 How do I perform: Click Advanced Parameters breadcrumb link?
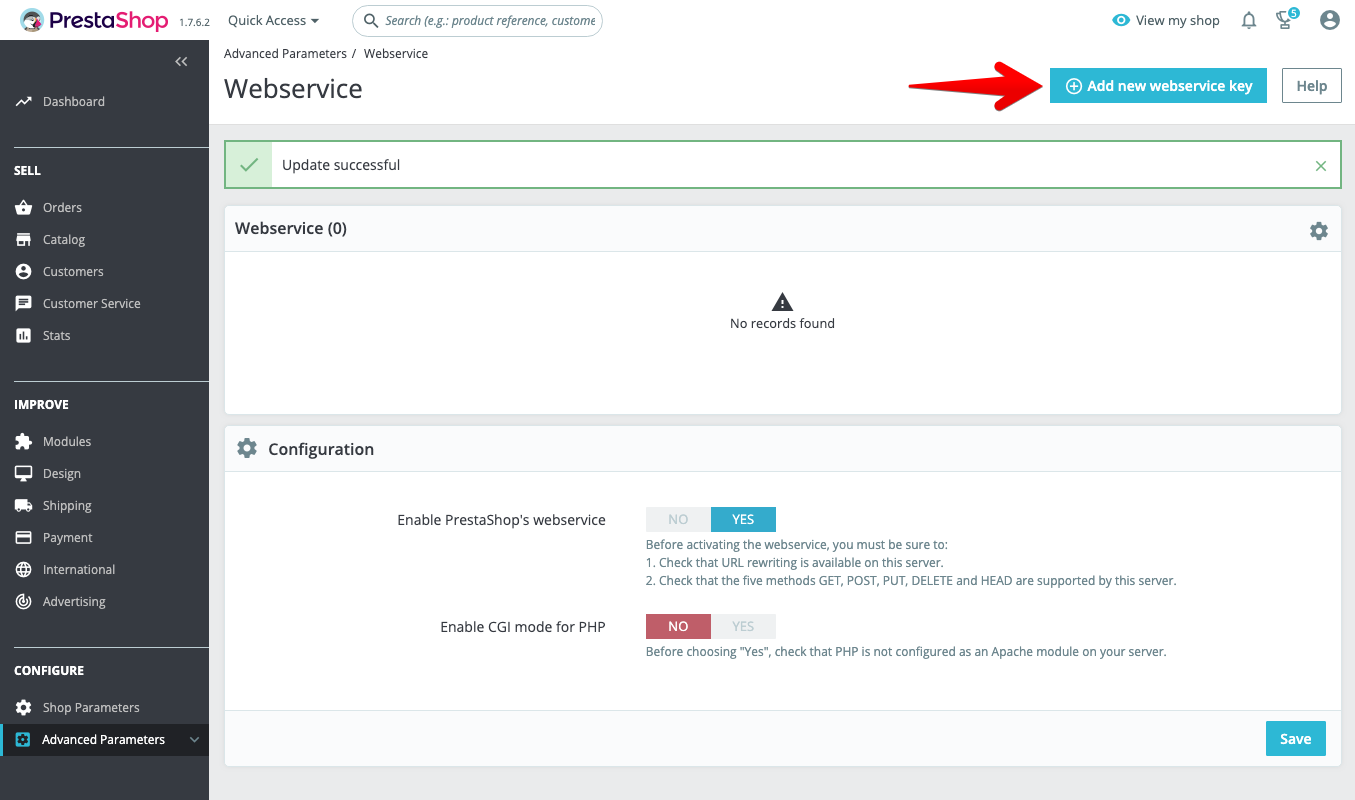click(285, 54)
